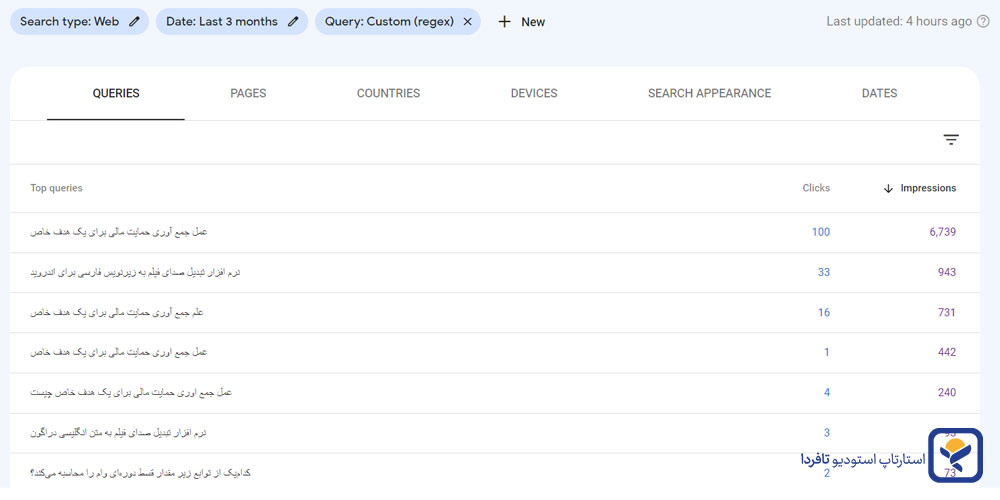Click the Tafarda logo badge
The height and width of the screenshot is (500, 1000).
tap(955, 457)
